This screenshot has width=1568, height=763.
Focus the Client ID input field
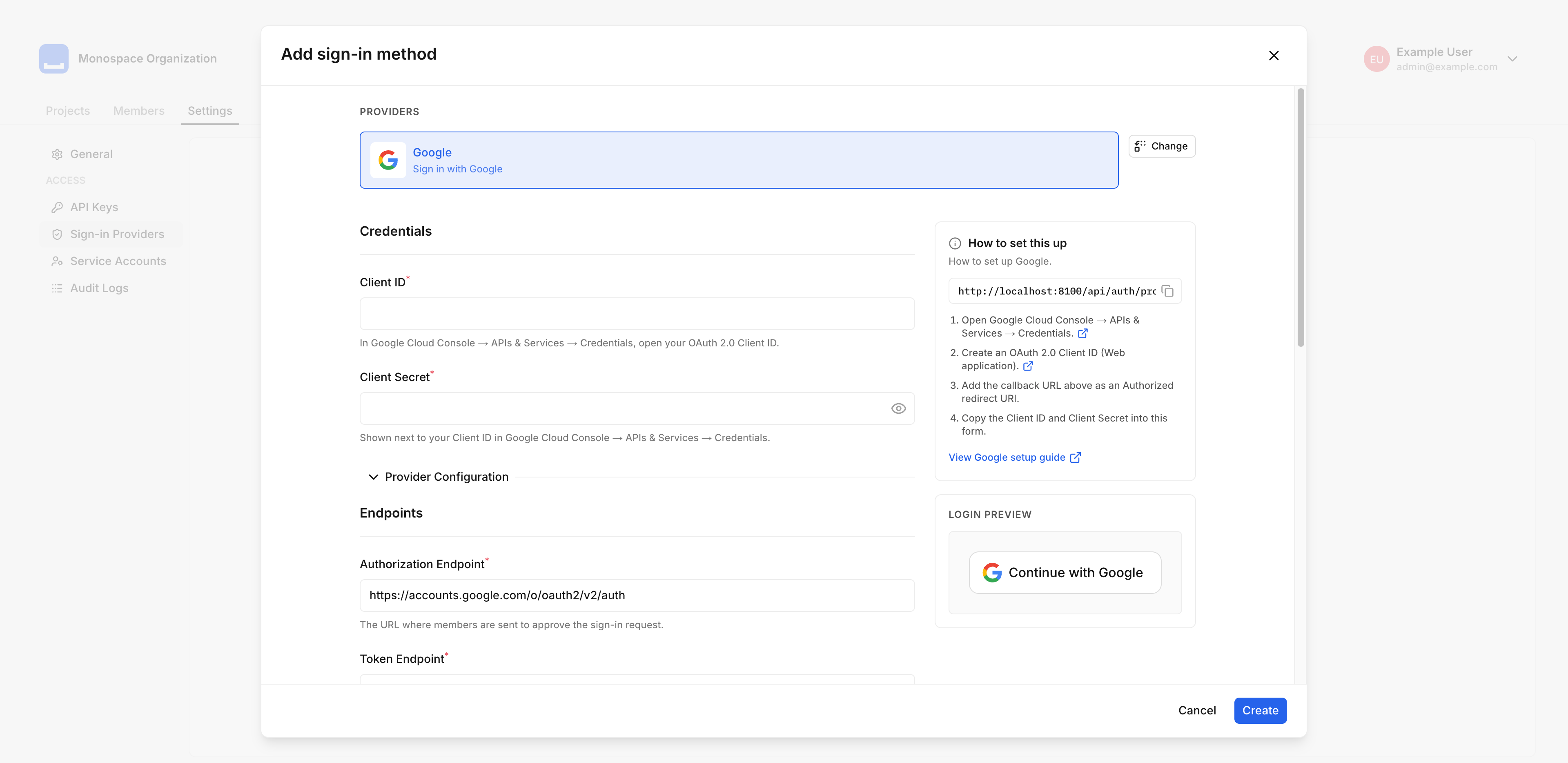point(637,314)
